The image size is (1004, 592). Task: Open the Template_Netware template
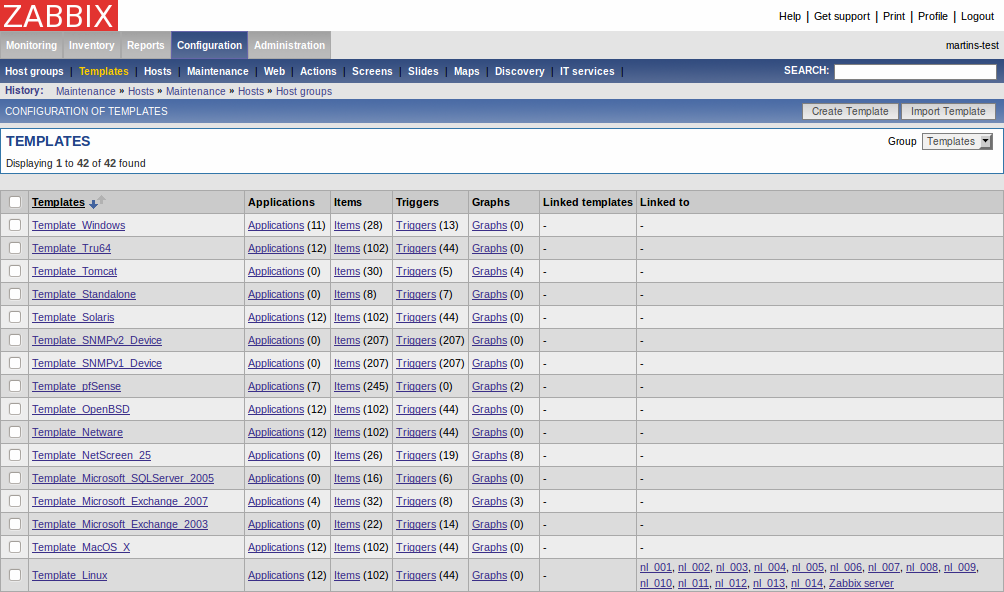tap(77, 433)
